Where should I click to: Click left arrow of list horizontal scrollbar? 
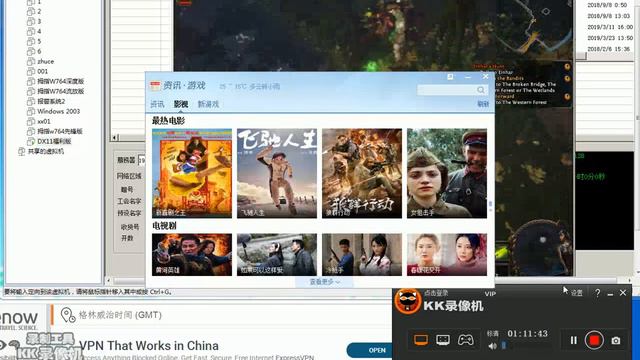tap(115, 137)
